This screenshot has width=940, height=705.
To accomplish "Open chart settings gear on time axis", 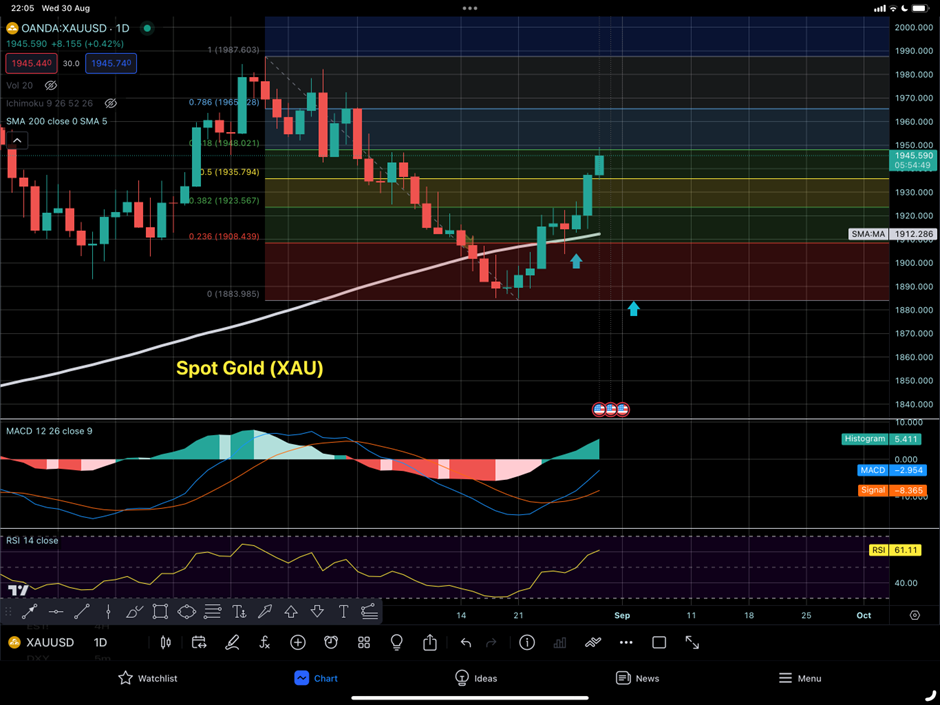I will point(914,615).
